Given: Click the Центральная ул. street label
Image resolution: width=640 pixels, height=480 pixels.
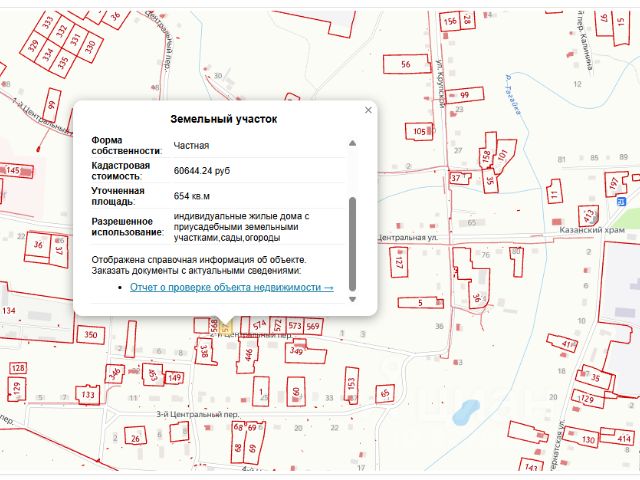Looking at the screenshot, I should pos(408,237).
